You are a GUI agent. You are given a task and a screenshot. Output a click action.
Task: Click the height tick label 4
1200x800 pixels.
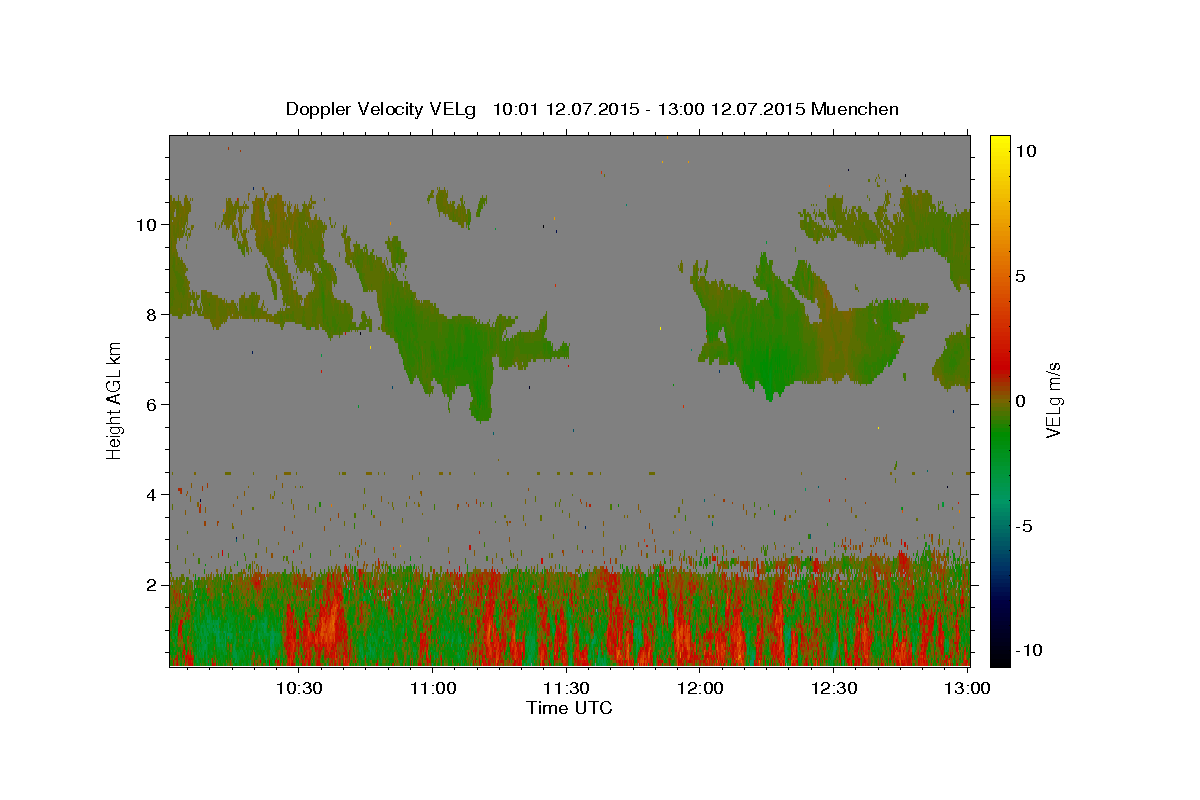tap(153, 495)
